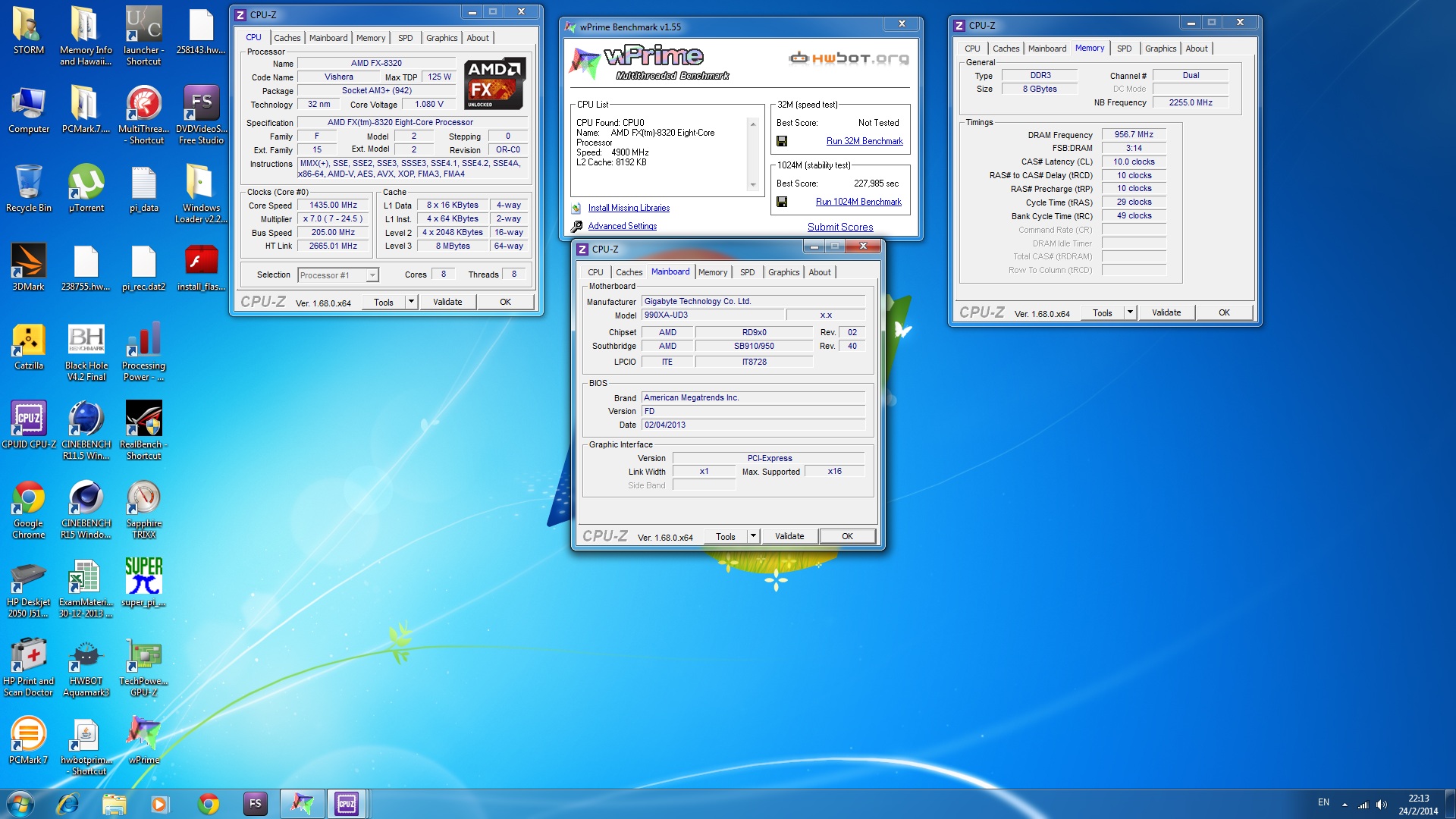The width and height of the screenshot is (1456, 819).
Task: Open Windows Loader v2.2 folder icon
Action: coord(201,193)
